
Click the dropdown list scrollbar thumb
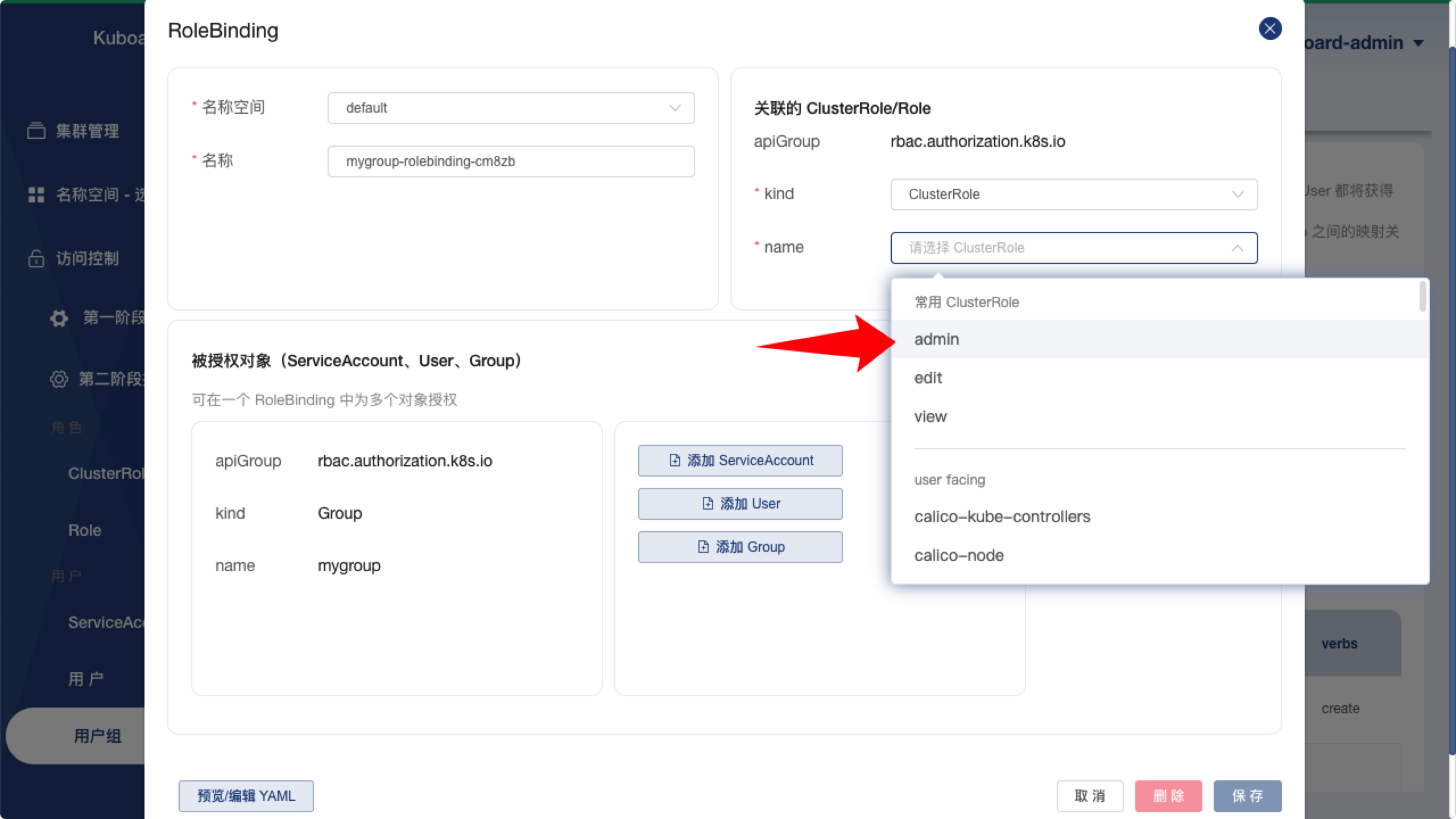(1422, 296)
